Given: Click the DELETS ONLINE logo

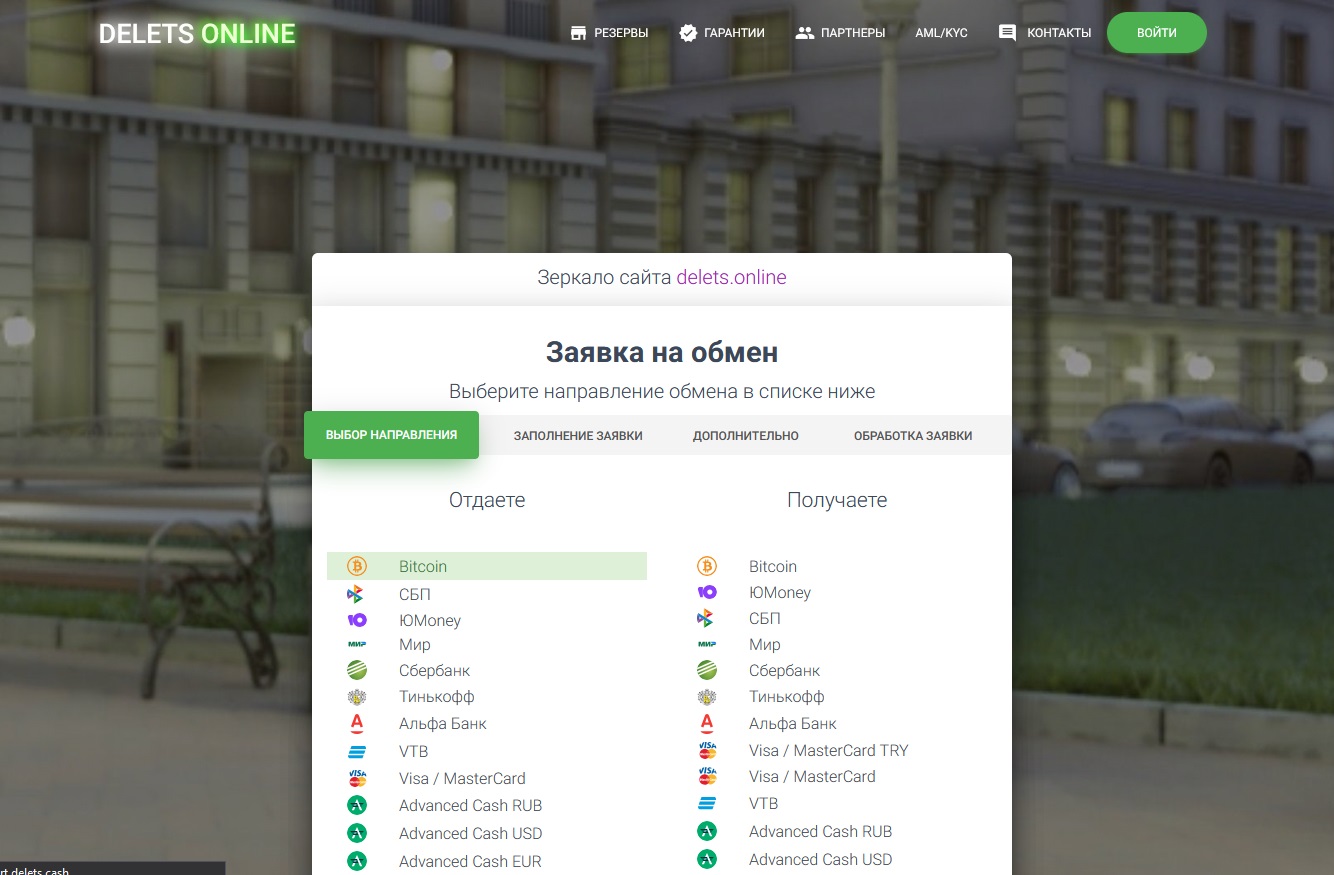Looking at the screenshot, I should pyautogui.click(x=197, y=34).
